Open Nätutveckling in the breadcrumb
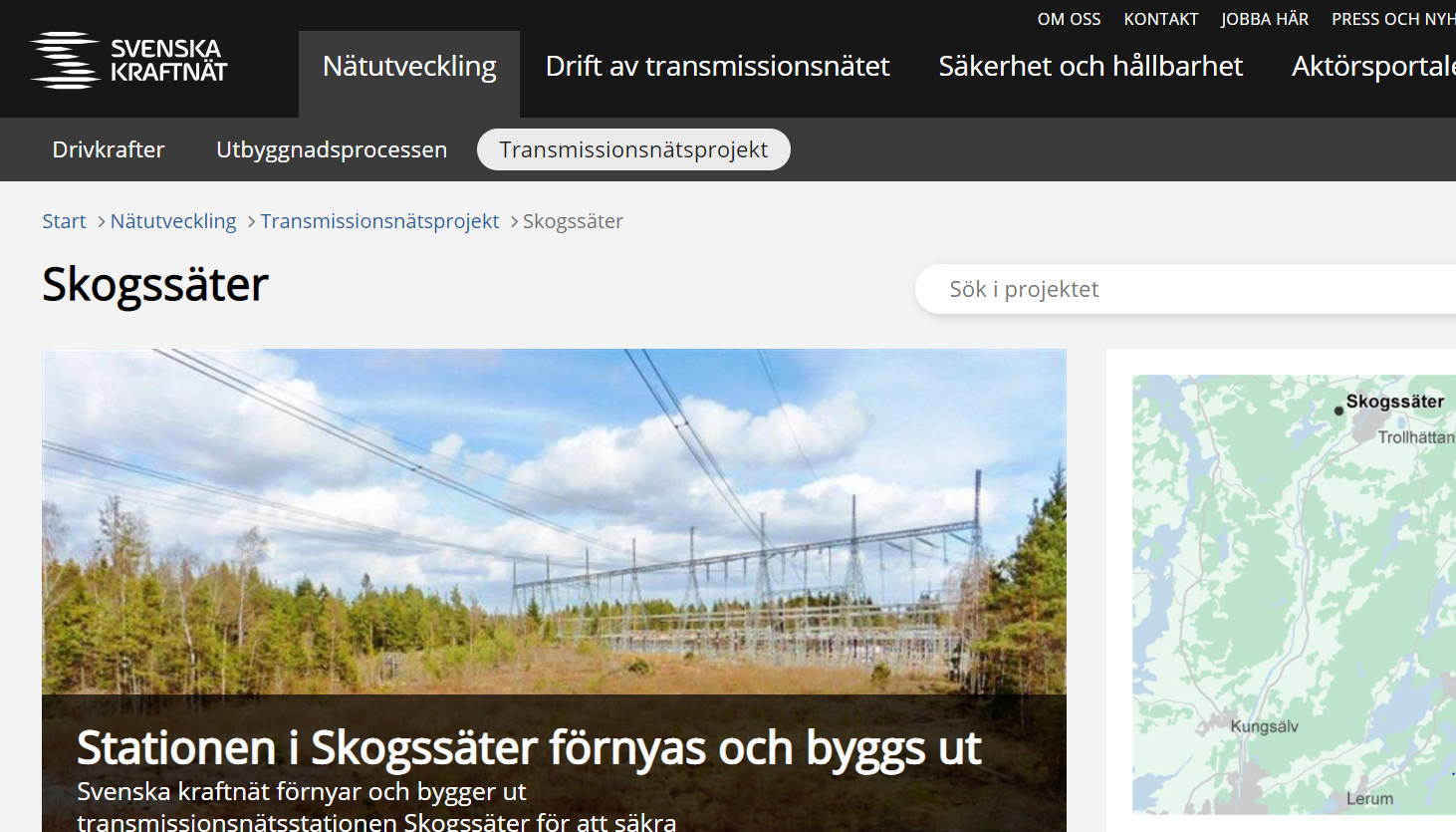This screenshot has width=1456, height=832. [x=173, y=221]
